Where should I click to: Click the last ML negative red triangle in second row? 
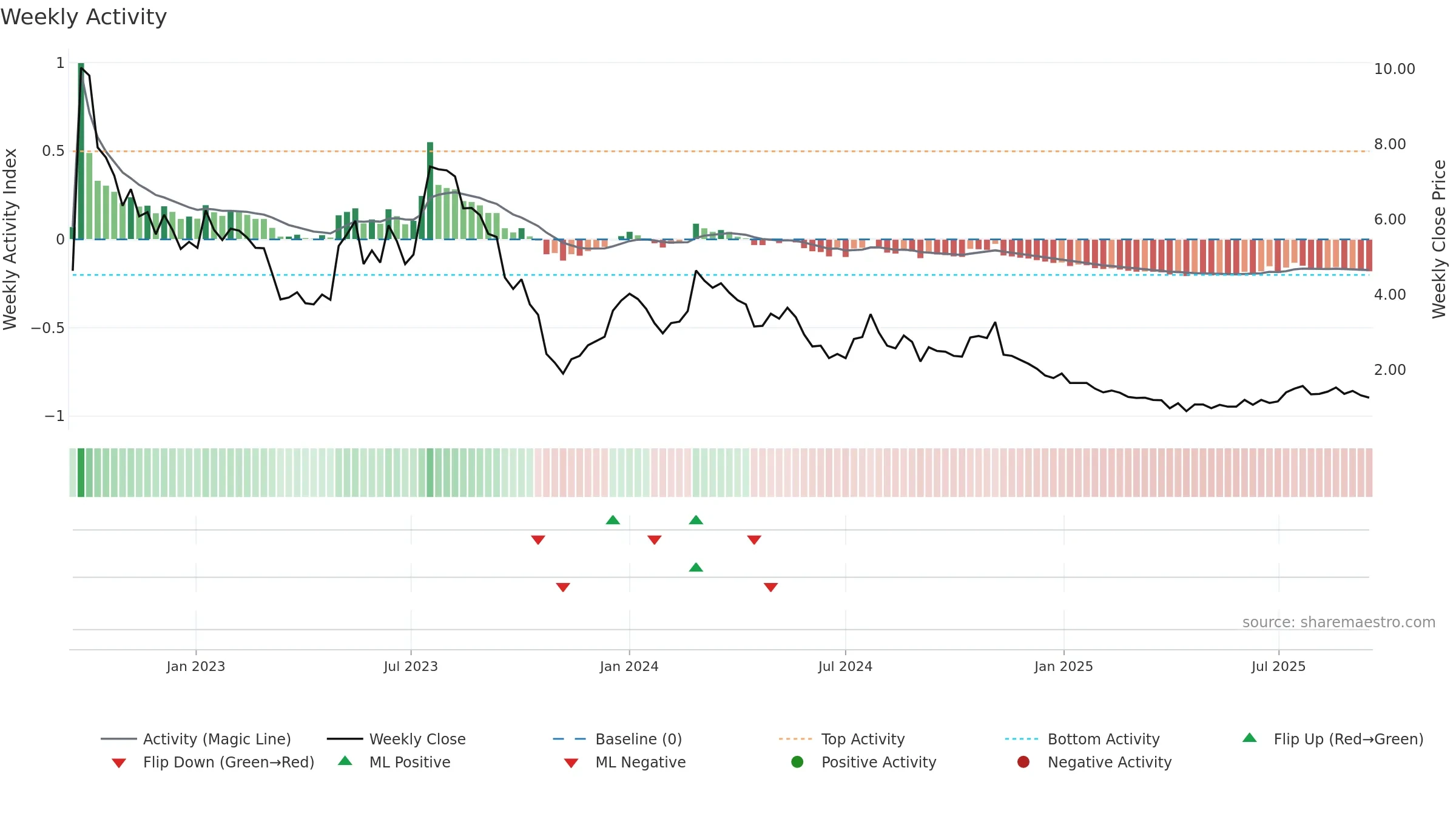771,587
